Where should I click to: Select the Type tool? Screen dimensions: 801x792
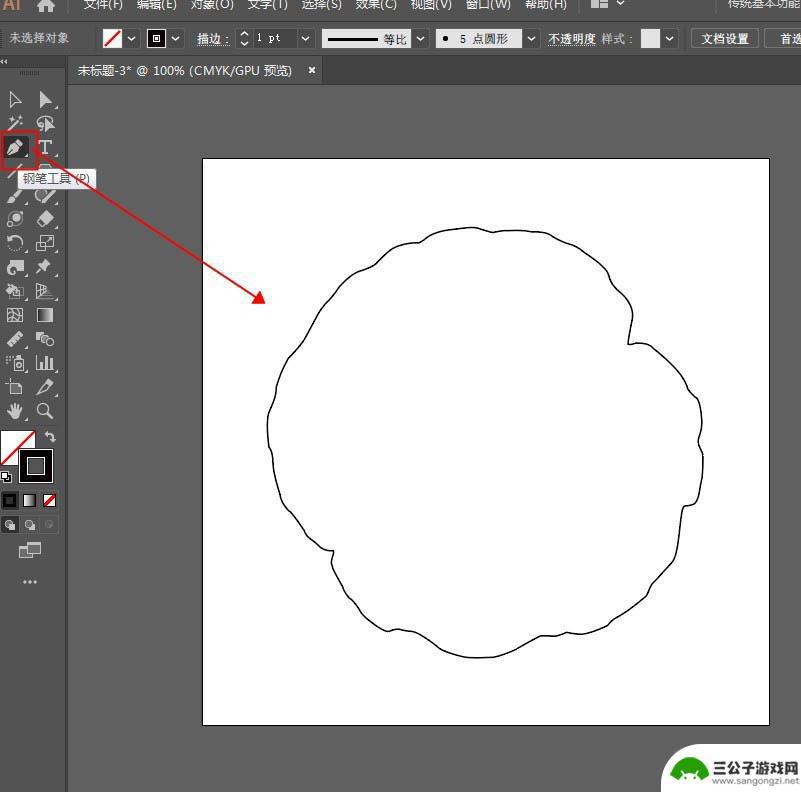pos(45,147)
